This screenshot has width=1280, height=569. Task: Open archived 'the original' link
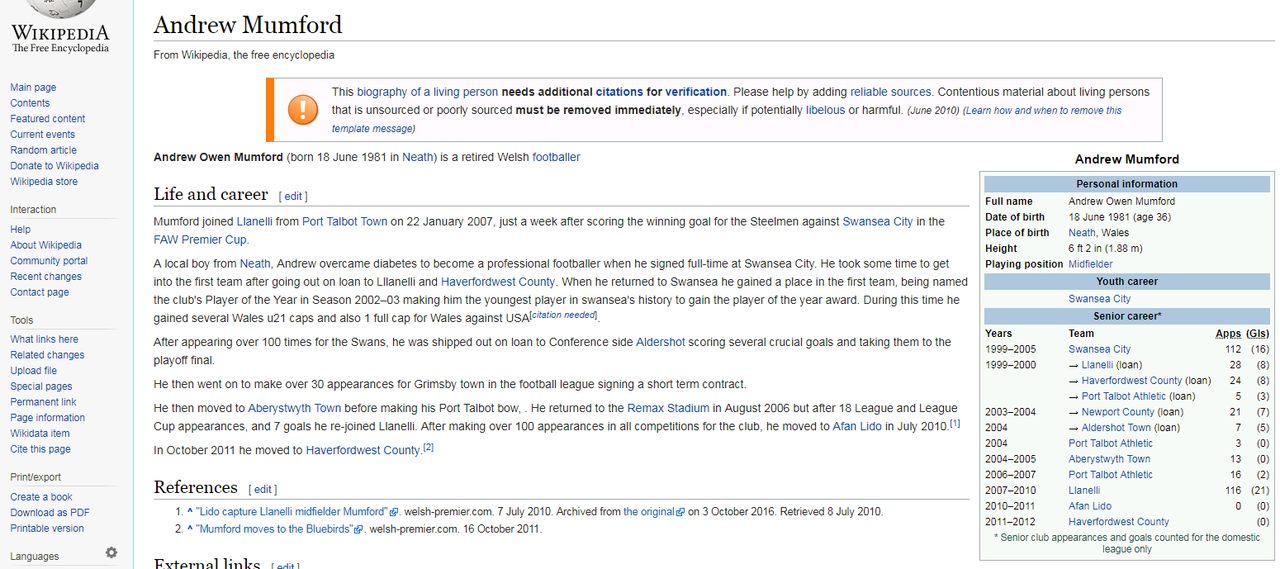coord(649,512)
